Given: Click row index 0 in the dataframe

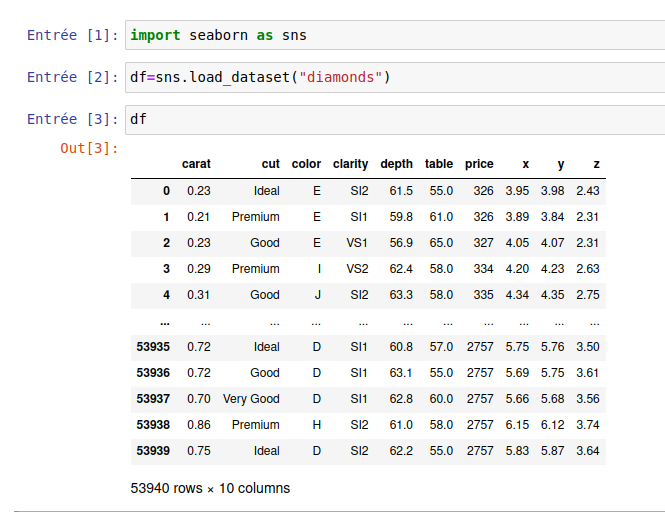Looking at the screenshot, I should (x=166, y=191).
